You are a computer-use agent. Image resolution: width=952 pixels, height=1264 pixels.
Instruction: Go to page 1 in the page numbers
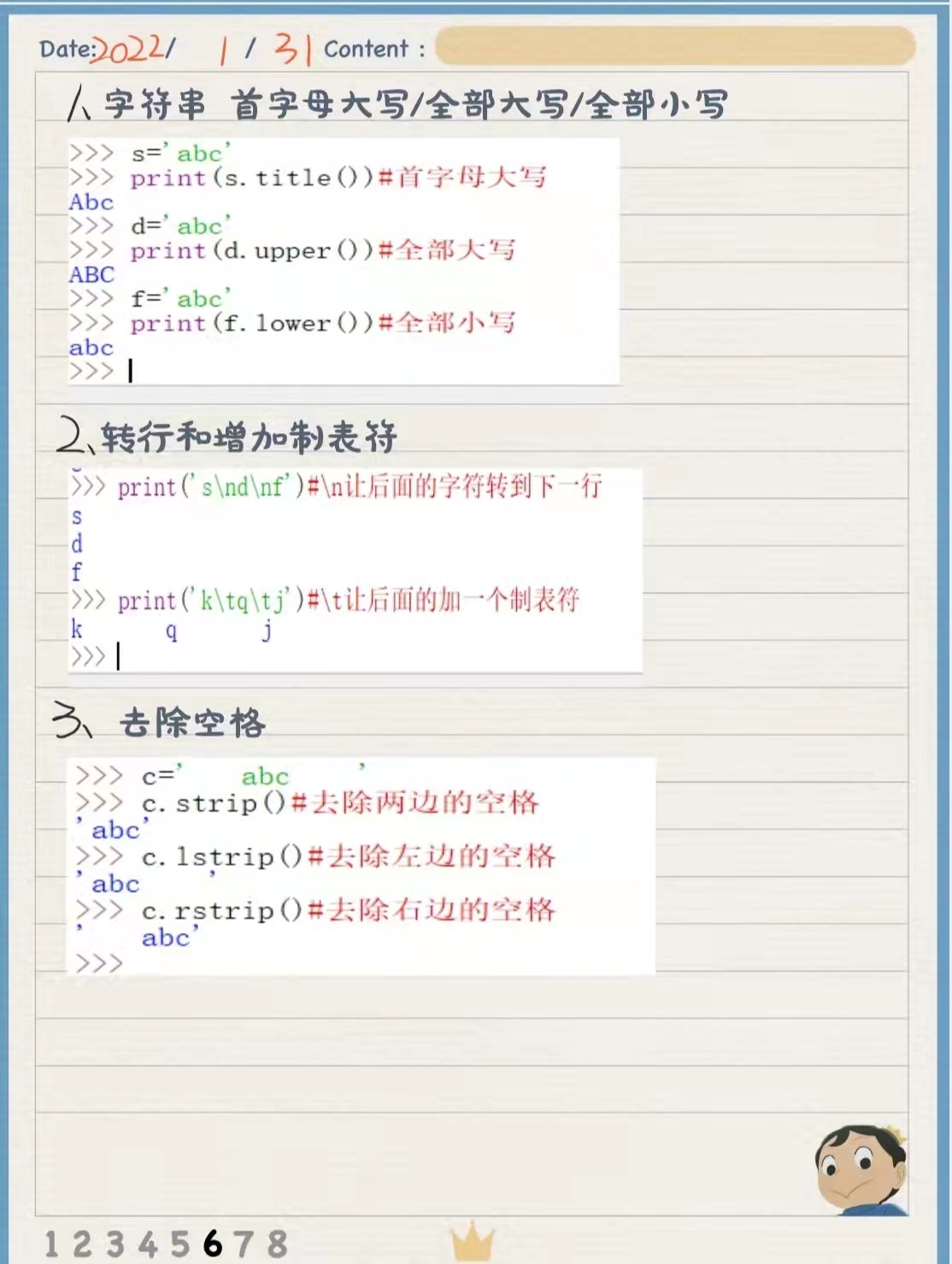point(51,1244)
